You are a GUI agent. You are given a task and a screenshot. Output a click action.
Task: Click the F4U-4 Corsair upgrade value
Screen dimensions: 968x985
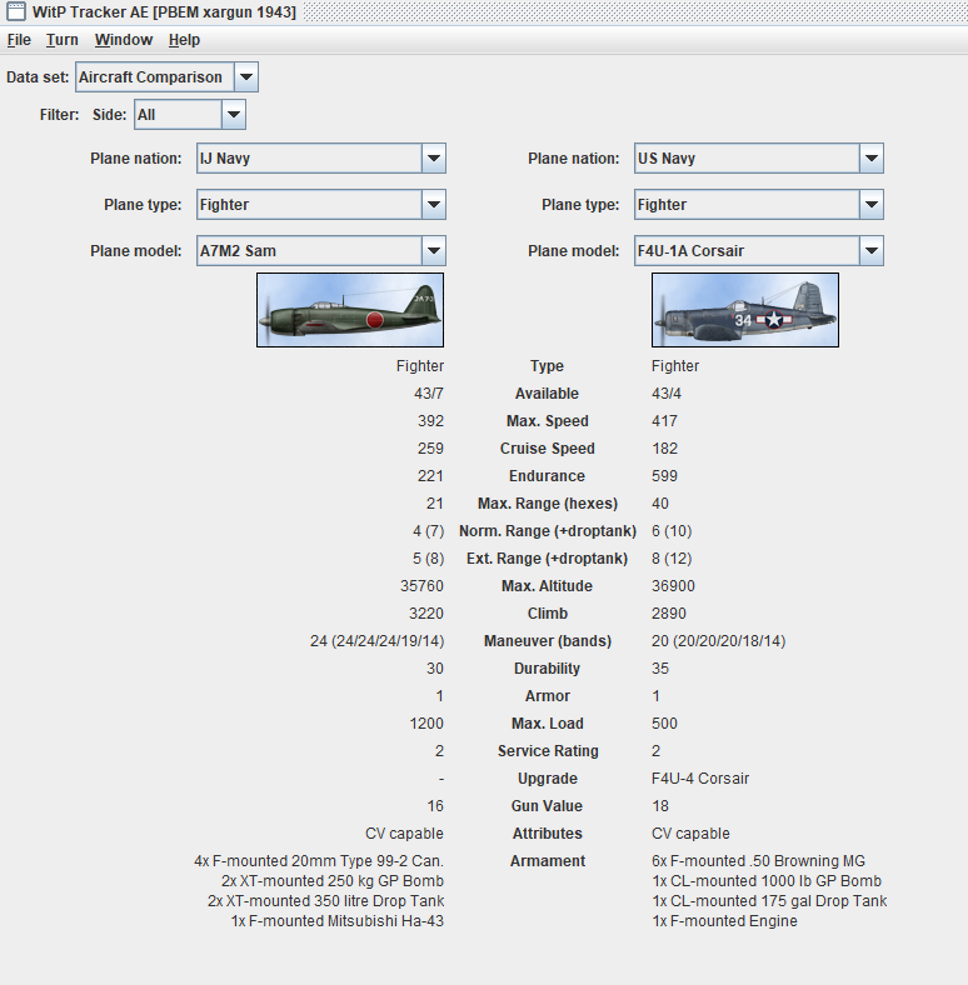(700, 779)
